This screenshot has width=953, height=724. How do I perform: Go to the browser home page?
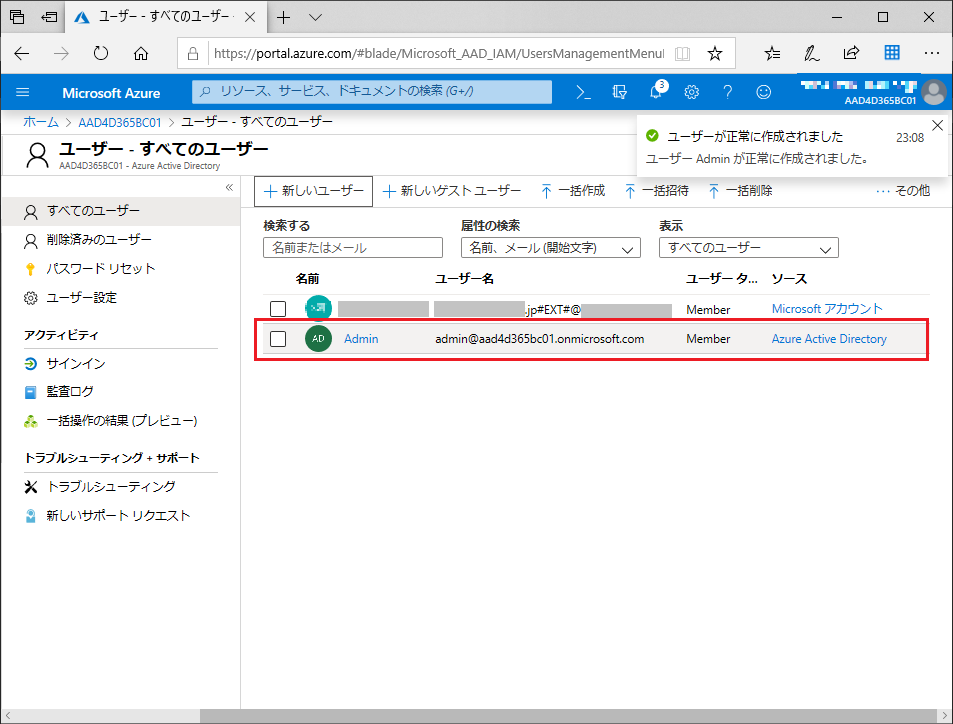(x=141, y=53)
